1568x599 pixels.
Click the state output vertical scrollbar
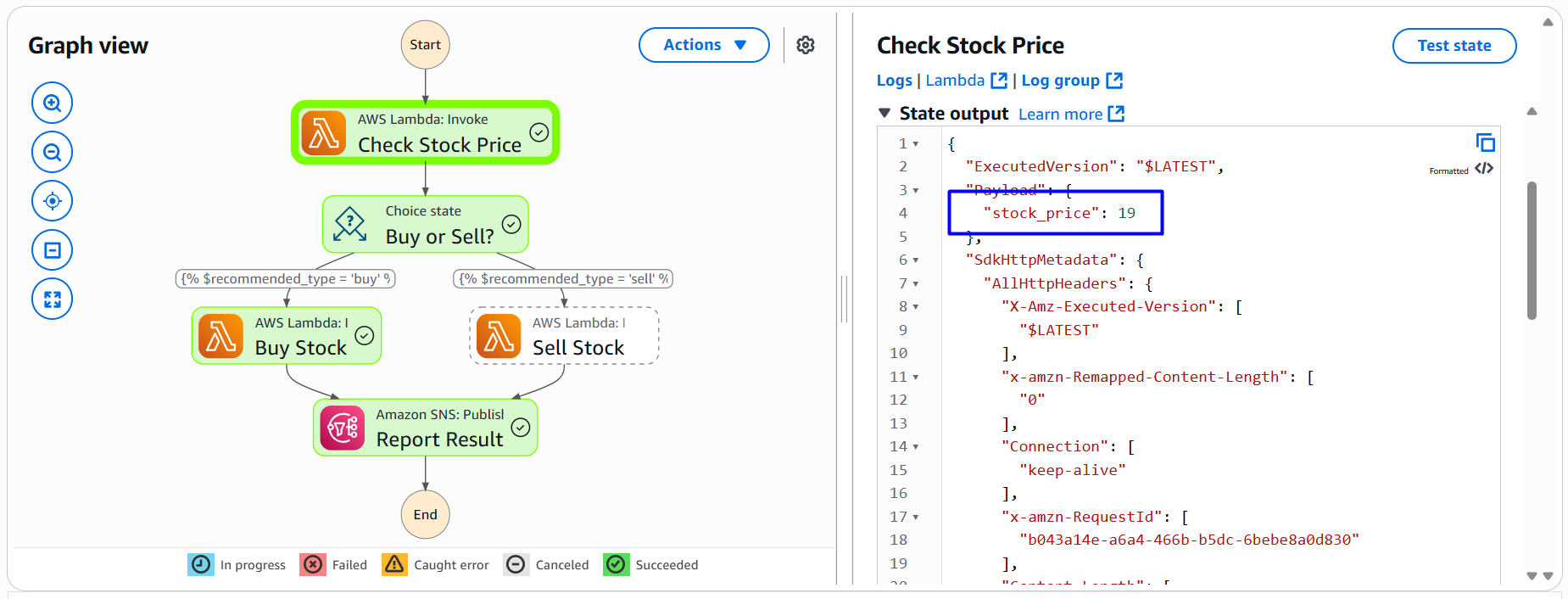(1532, 250)
